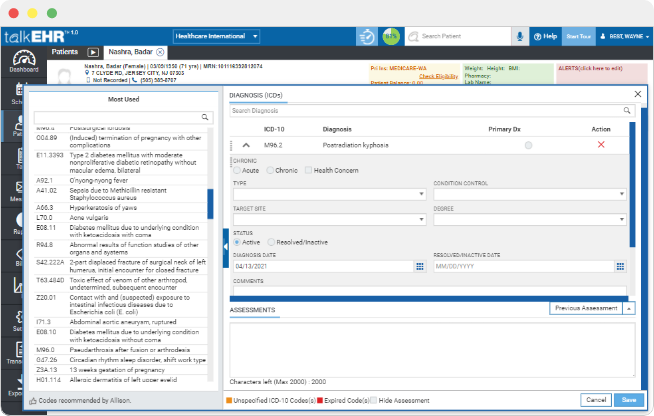Click search magnifier in Most Used panel
The image size is (654, 416).
point(206,117)
